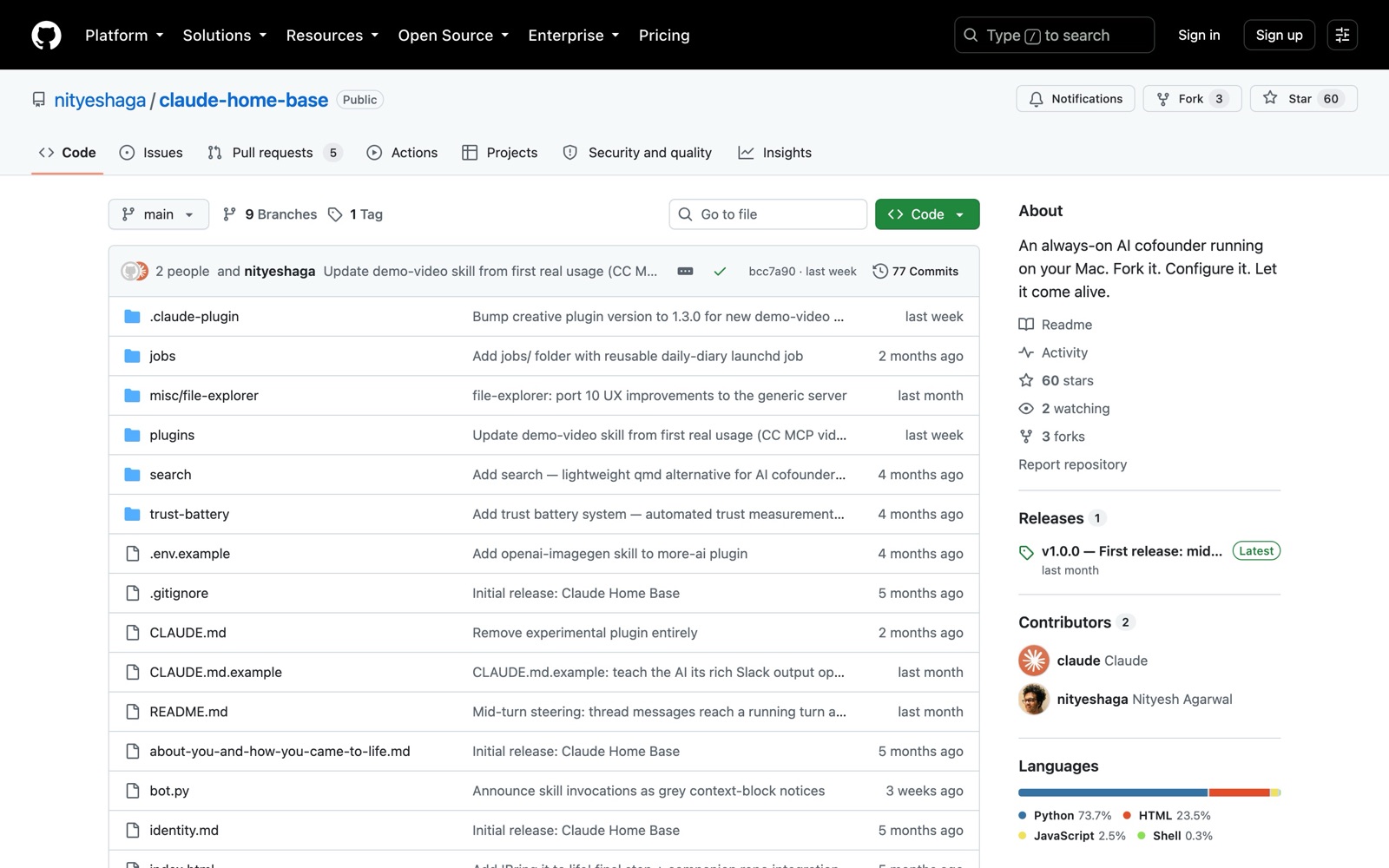Click the claude contributor avatar
The width and height of the screenshot is (1389, 868).
click(x=1034, y=661)
